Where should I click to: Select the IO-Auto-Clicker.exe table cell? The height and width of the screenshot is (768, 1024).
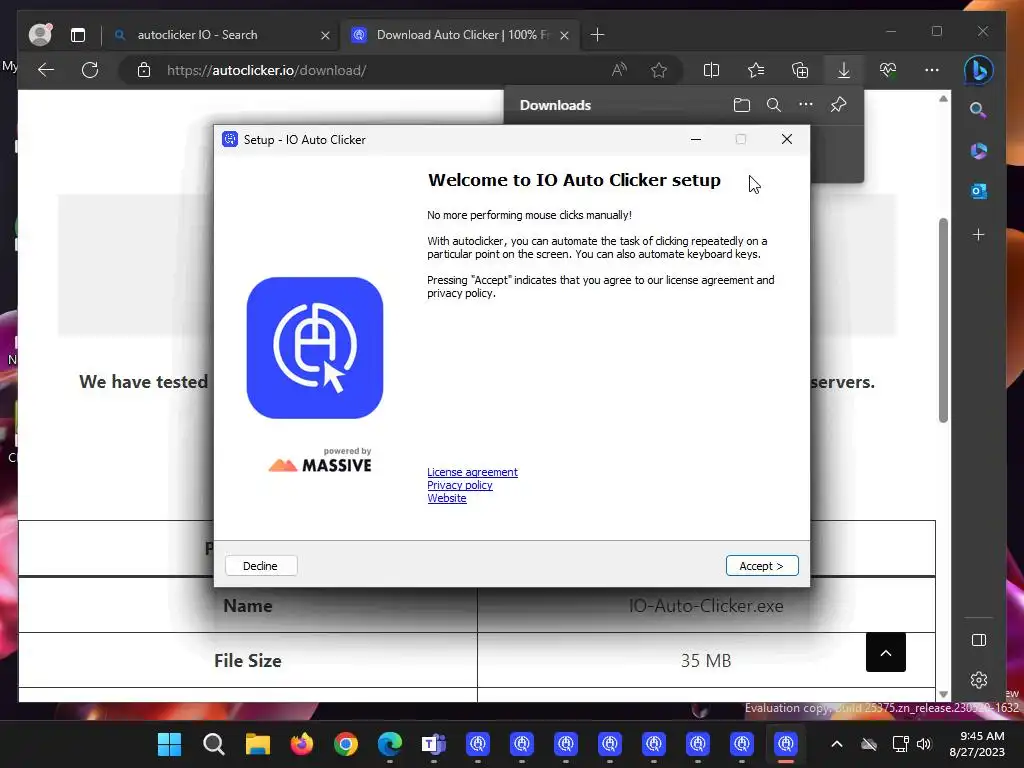click(706, 605)
